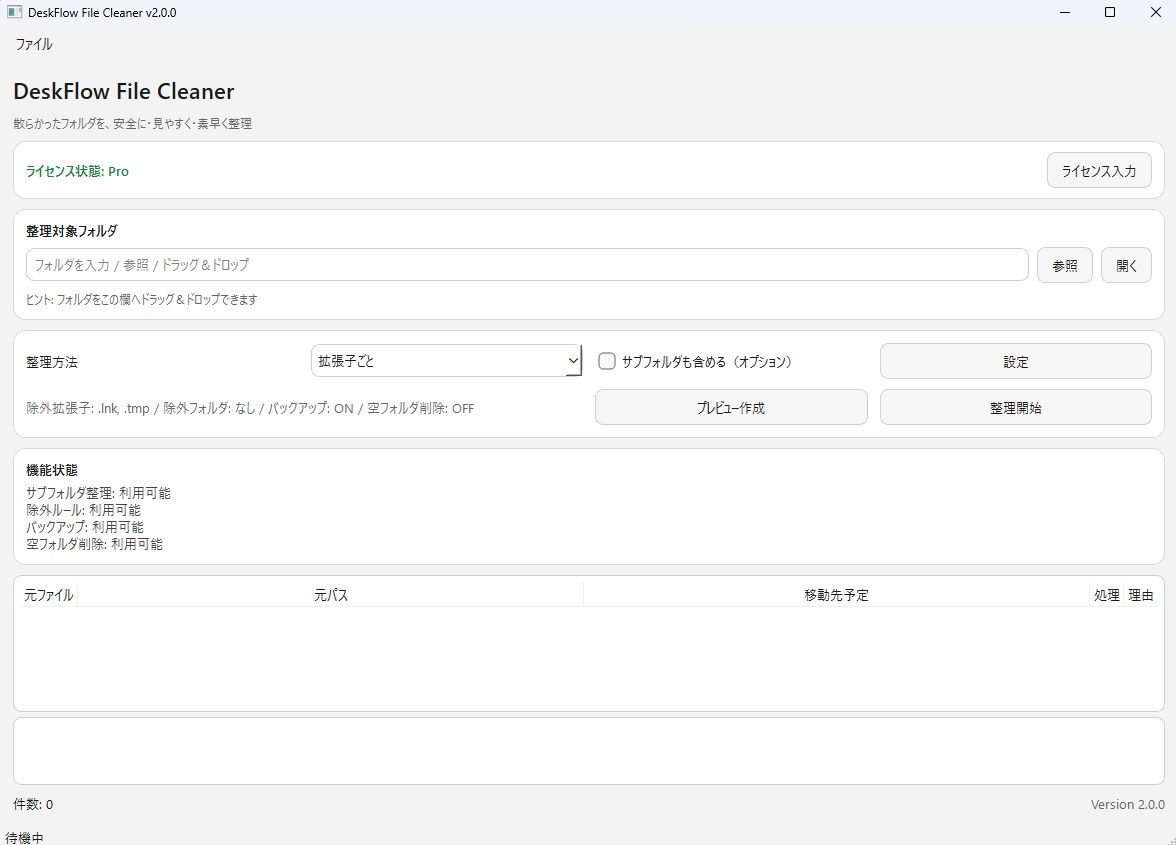Screen dimensions: 1176x845
Task: Click the プレビュー作成 button
Action: coord(730,407)
